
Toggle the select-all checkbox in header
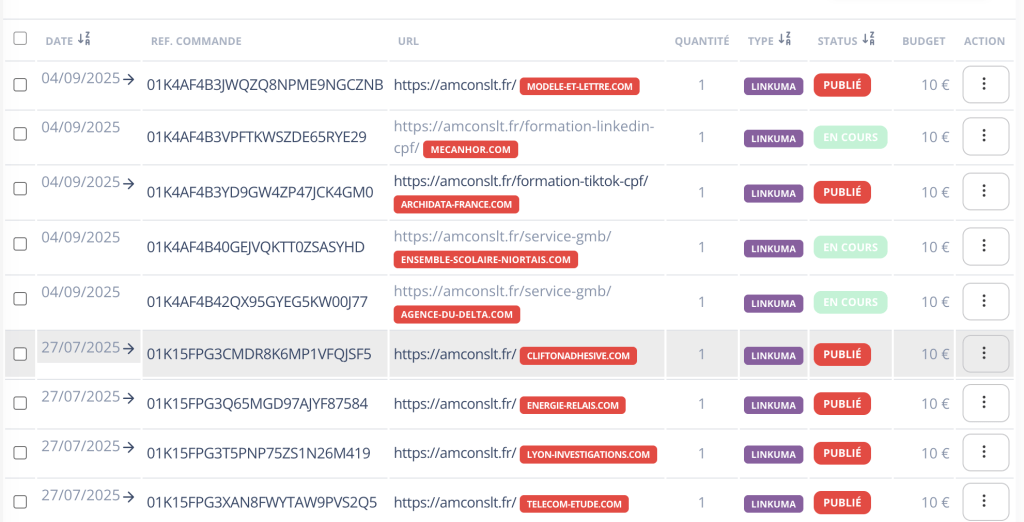tap(20, 39)
